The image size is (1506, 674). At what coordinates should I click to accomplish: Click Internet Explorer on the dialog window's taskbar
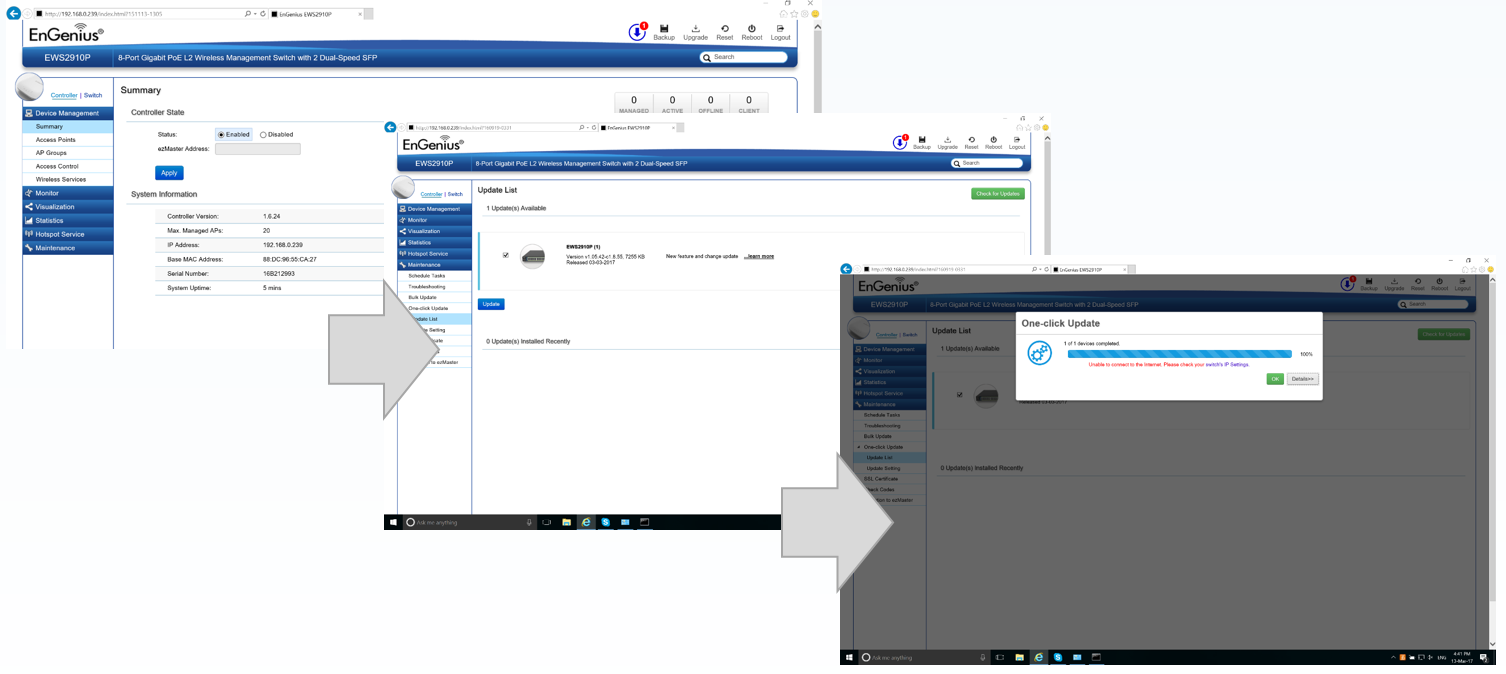(1039, 657)
